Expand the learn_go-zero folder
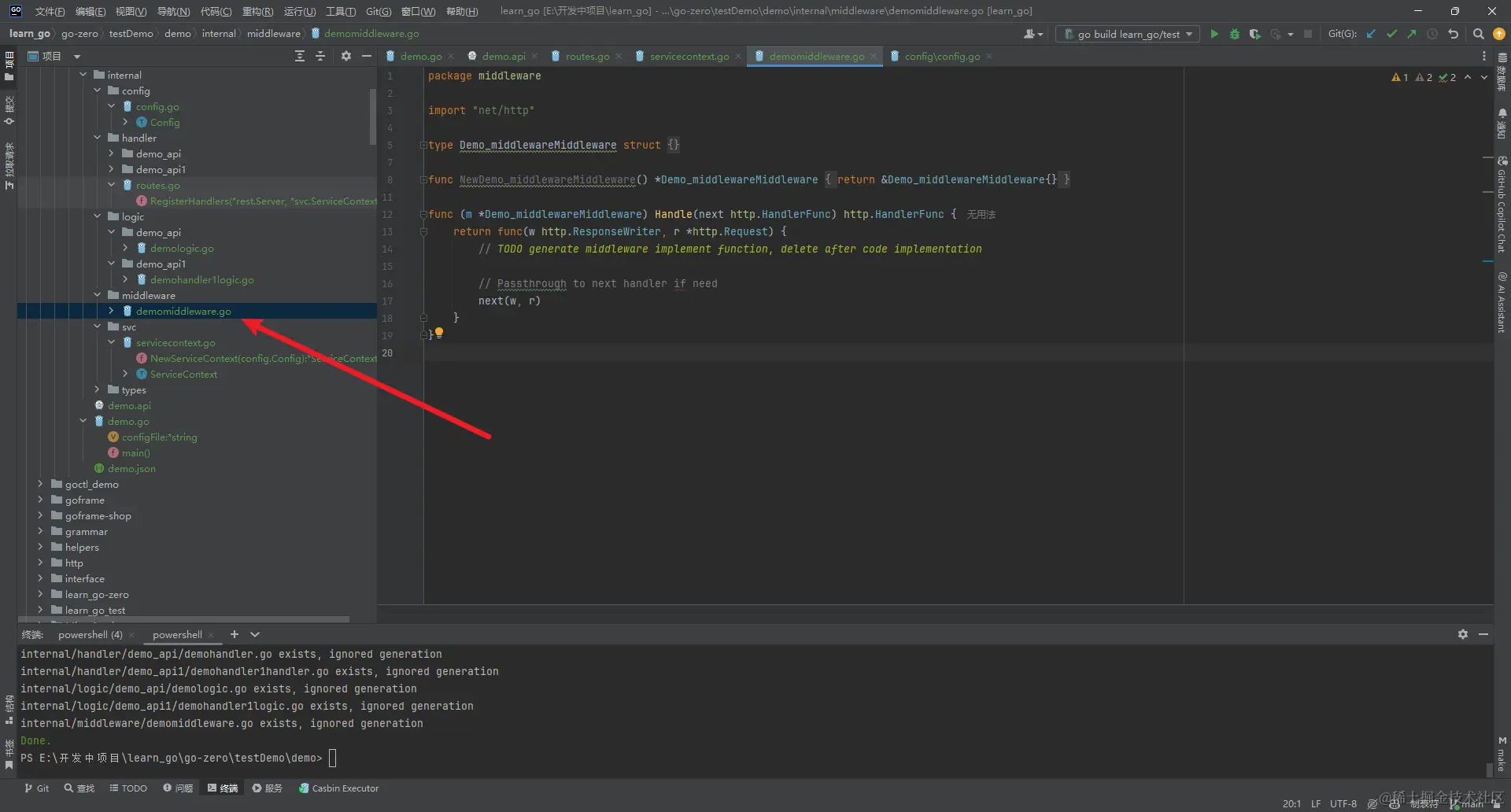 40,594
